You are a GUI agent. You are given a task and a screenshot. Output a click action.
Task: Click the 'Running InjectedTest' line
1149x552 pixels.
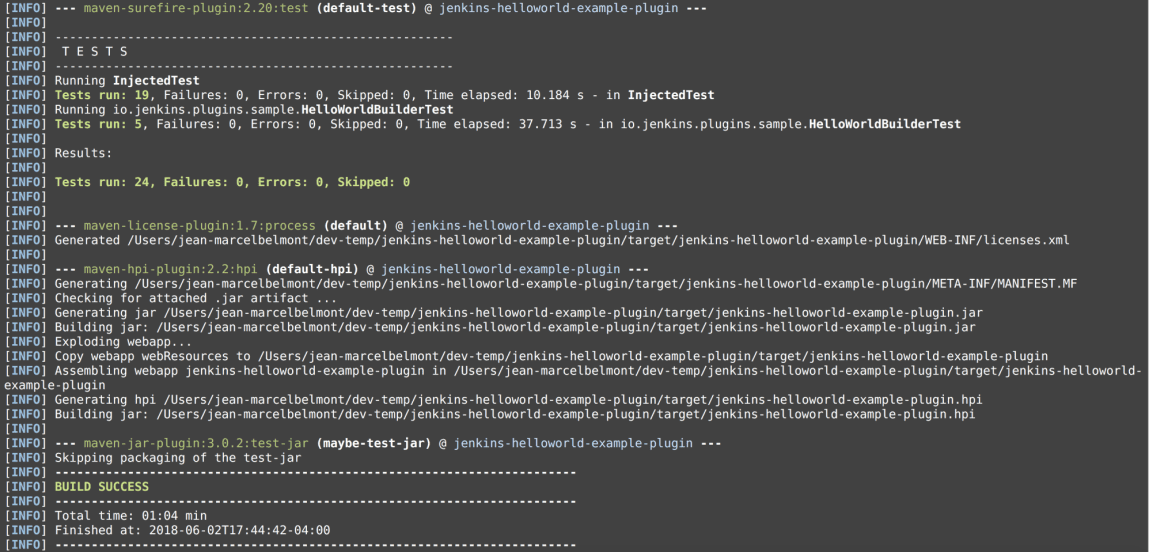tap(126, 80)
